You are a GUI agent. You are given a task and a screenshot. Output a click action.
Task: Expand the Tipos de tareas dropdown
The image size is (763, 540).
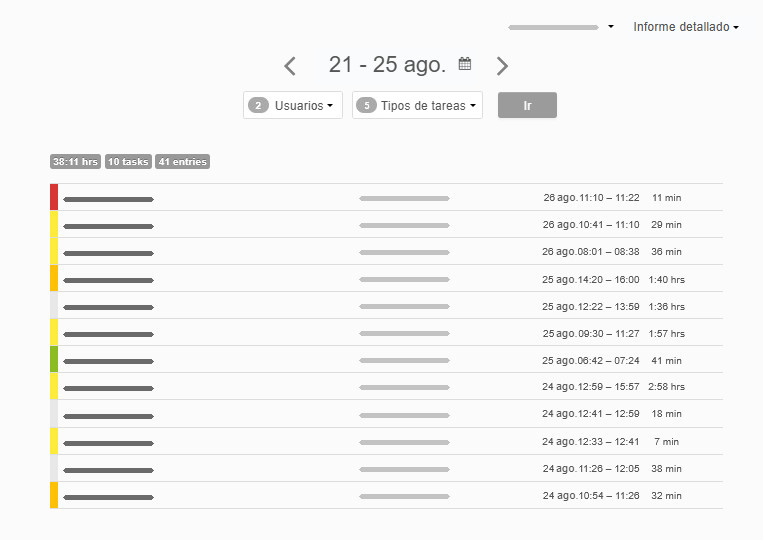pos(417,105)
